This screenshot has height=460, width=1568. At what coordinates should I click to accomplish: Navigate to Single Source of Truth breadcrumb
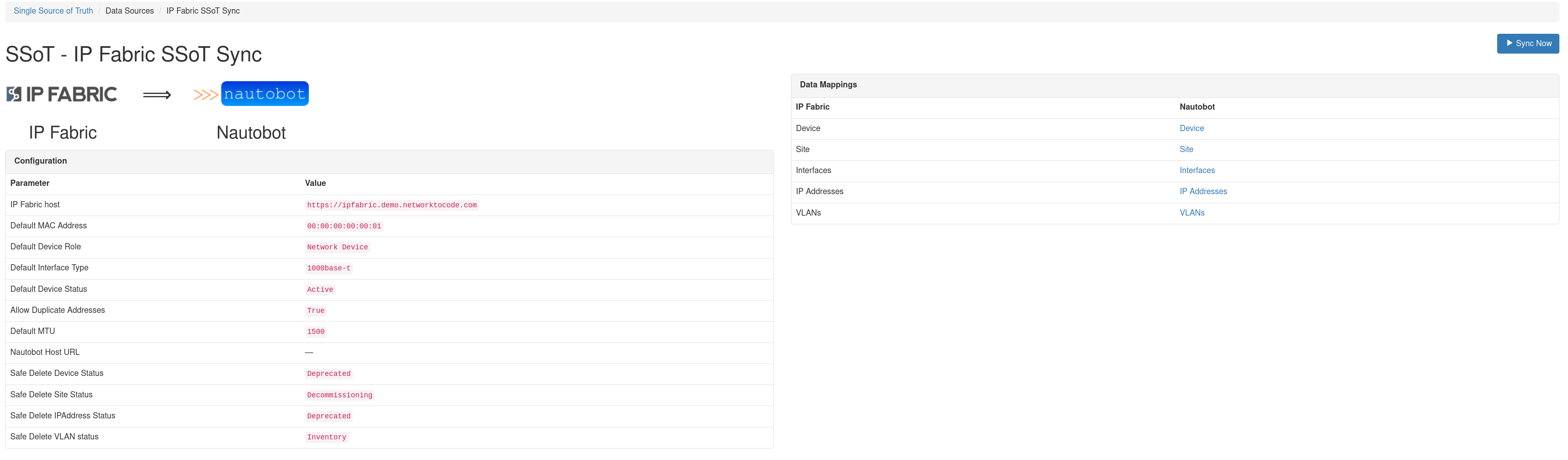(x=53, y=10)
